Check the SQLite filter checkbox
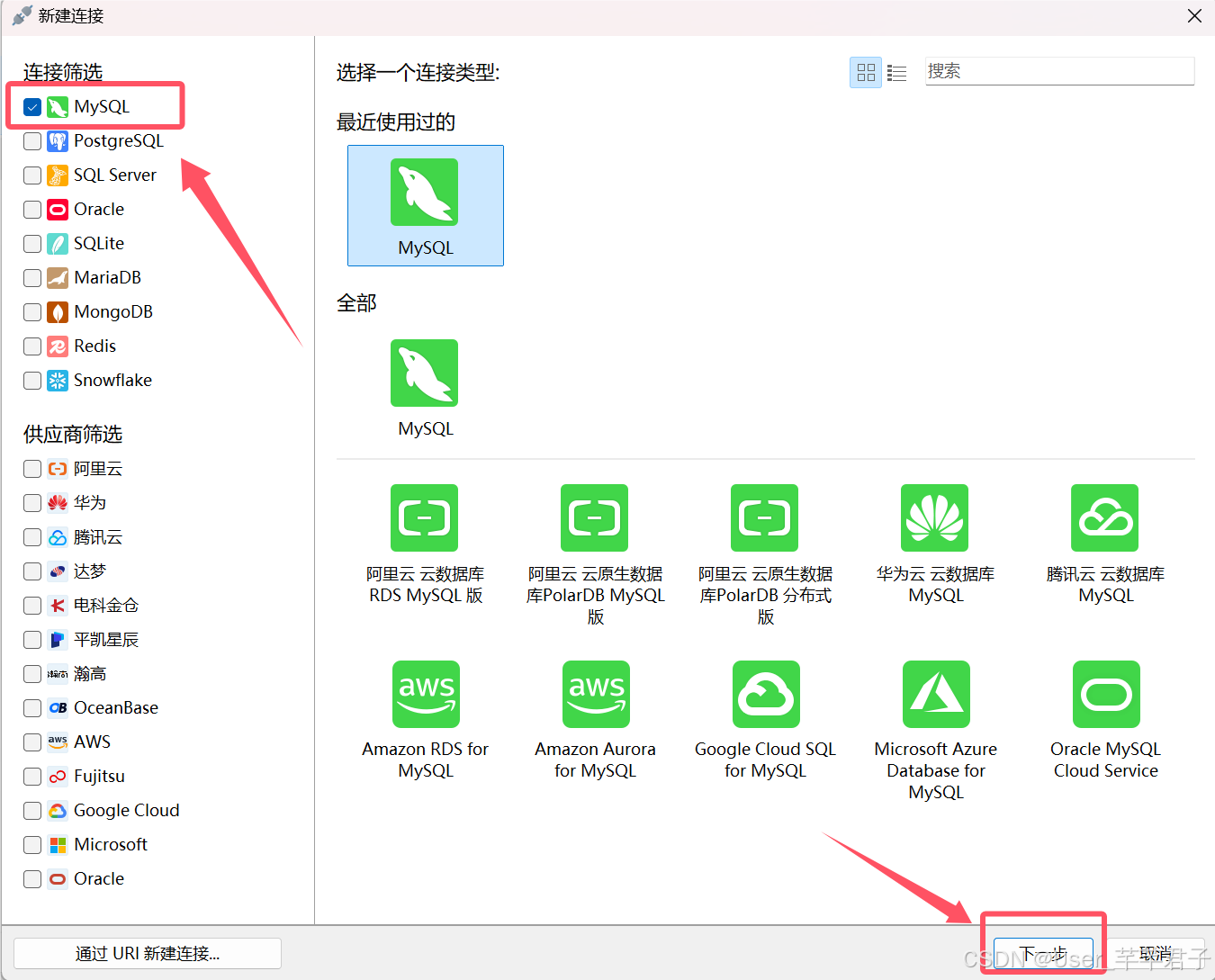 pyautogui.click(x=32, y=244)
